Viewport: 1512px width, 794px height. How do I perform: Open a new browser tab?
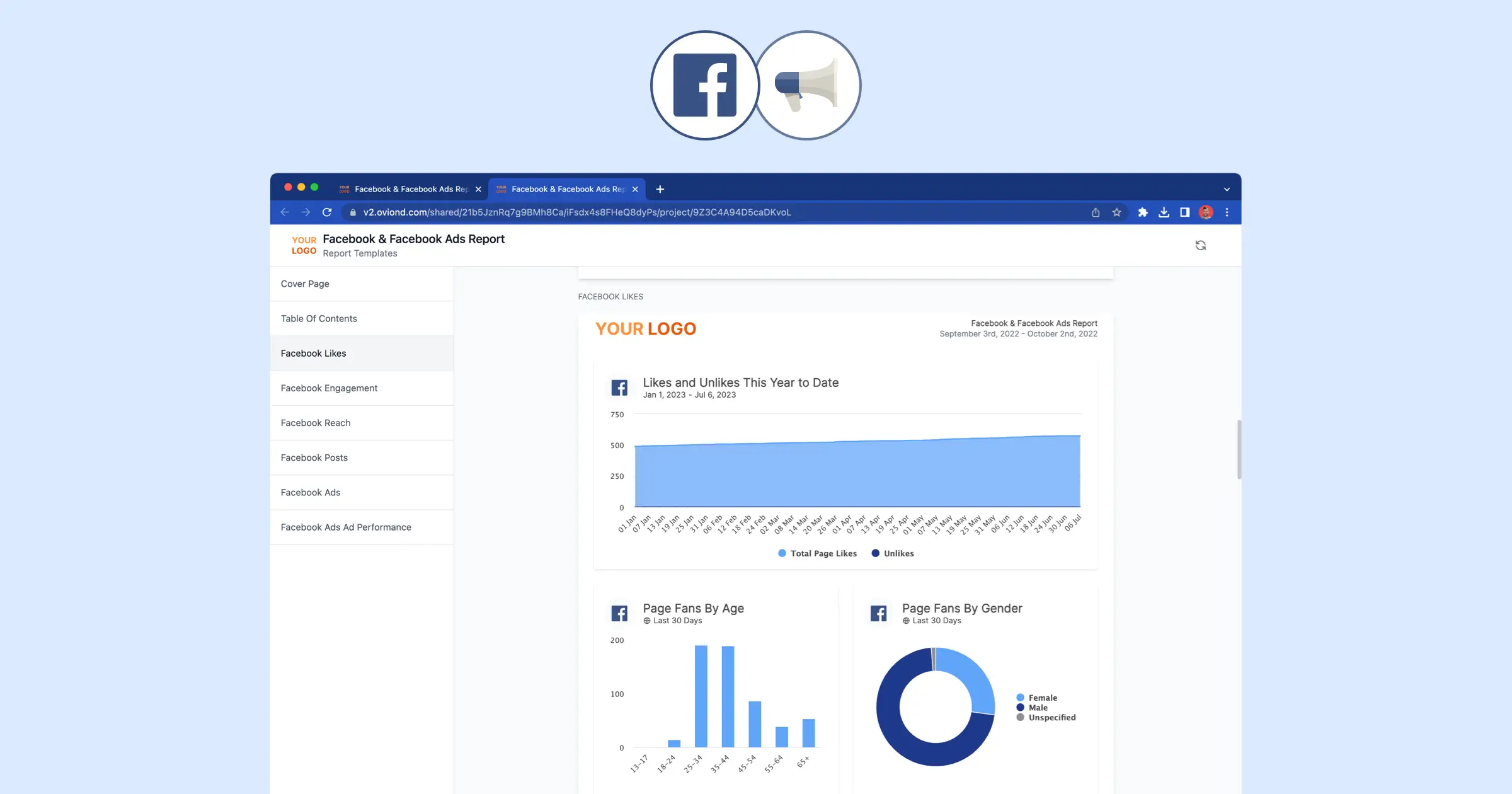point(660,189)
